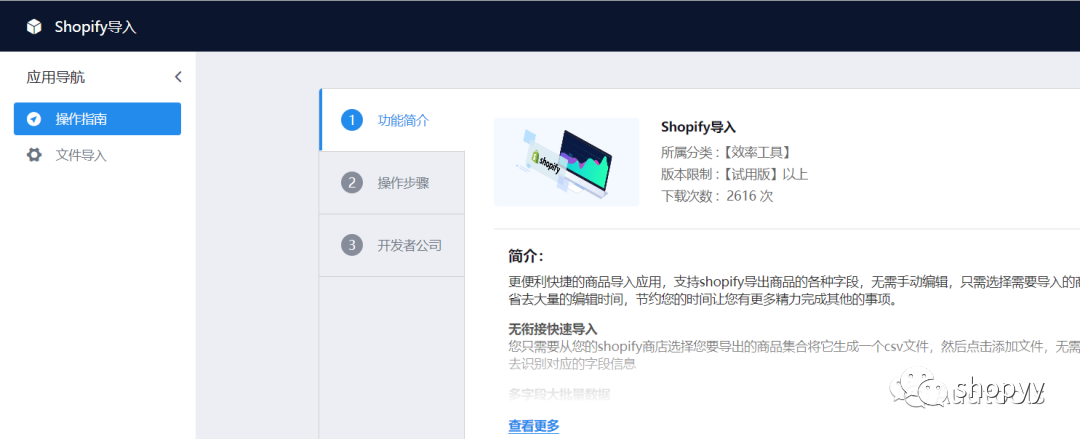Click the compass icon beside 操作指南
The image size is (1080, 439).
[x=34, y=119]
